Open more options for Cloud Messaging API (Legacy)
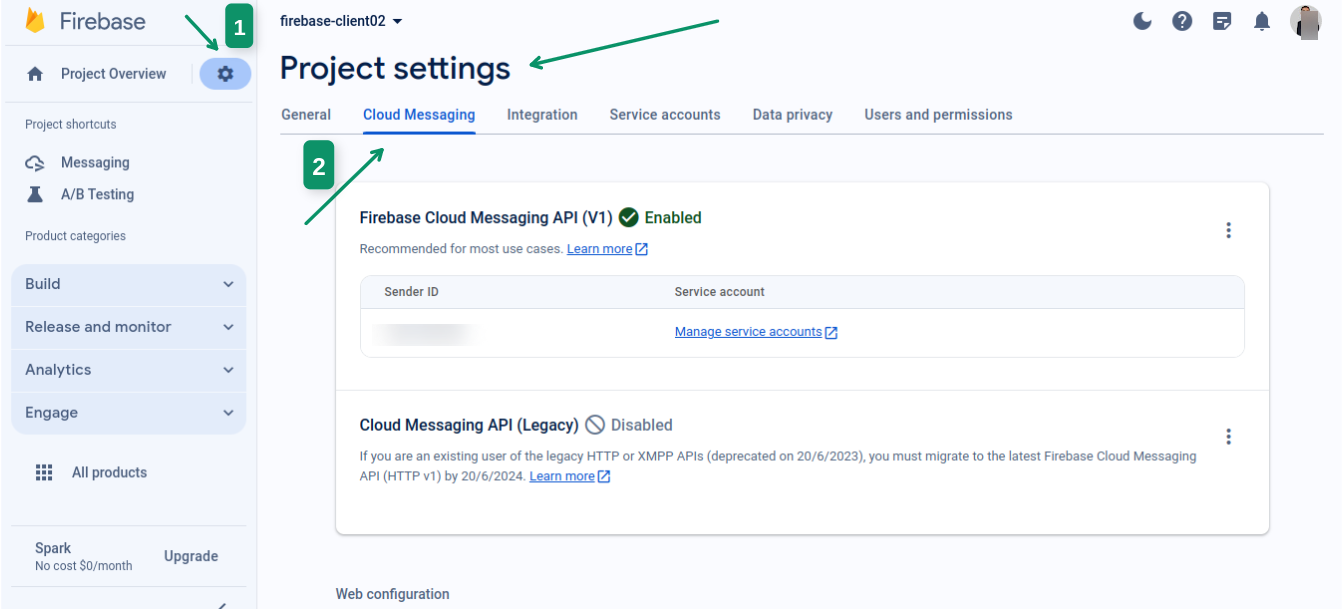The image size is (1343, 609). (1228, 436)
